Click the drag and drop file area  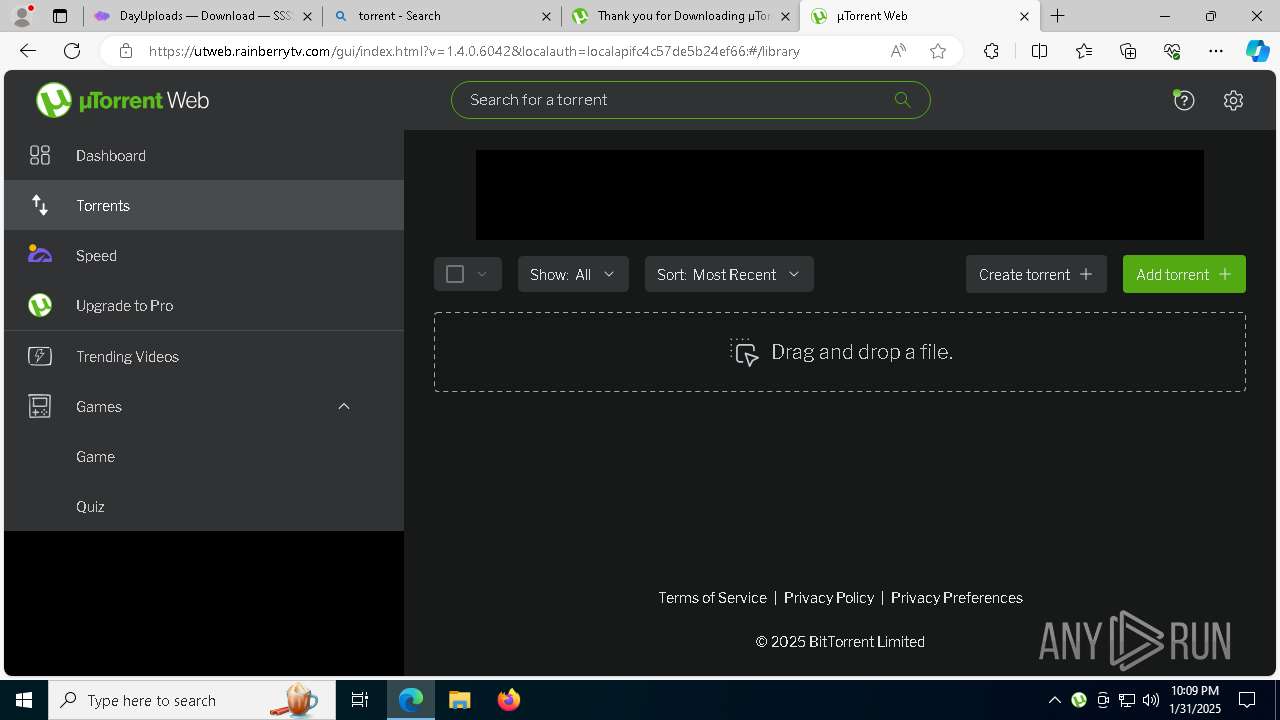(840, 352)
